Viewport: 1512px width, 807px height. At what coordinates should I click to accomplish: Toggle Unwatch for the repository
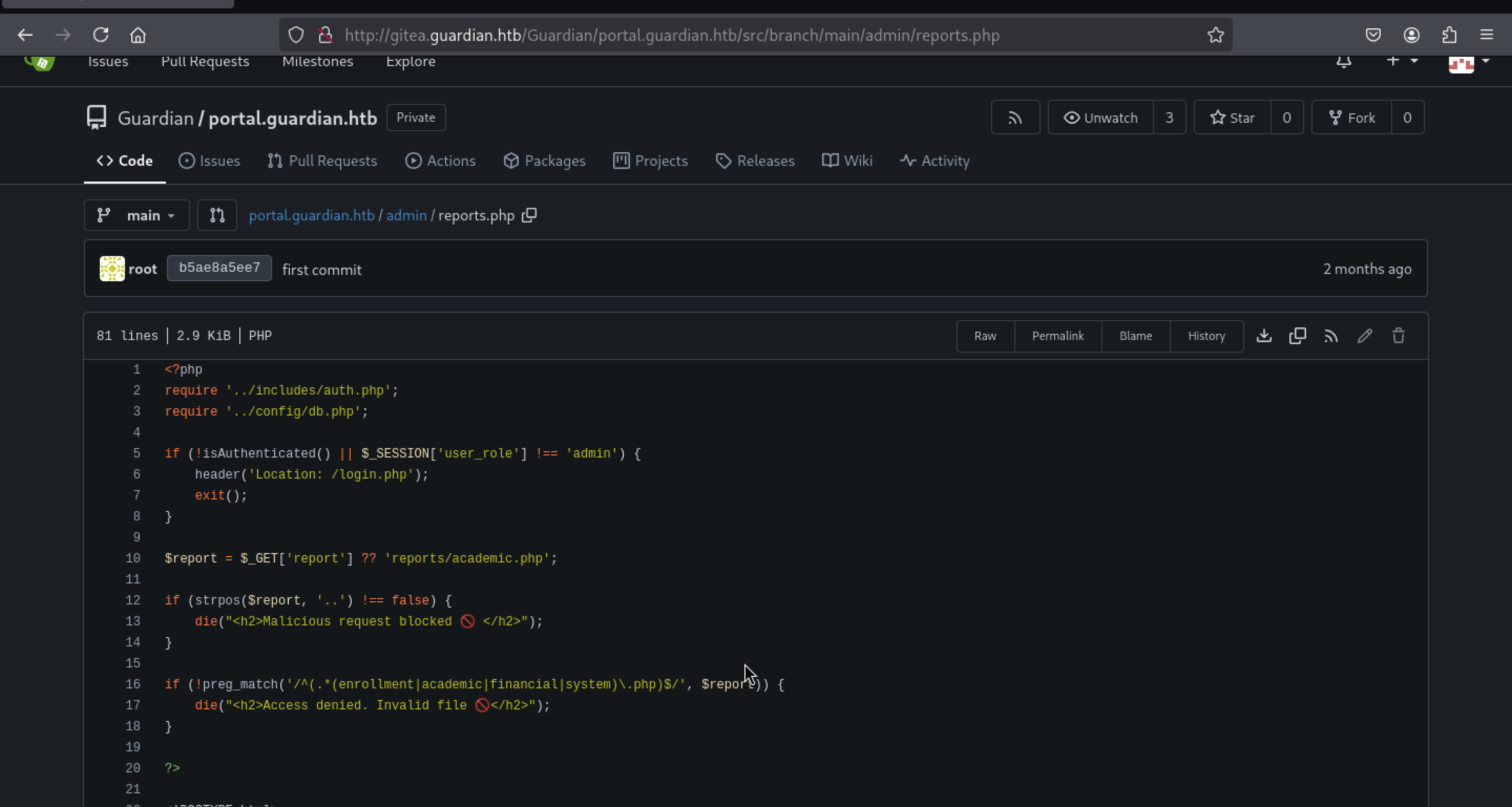coord(1100,118)
